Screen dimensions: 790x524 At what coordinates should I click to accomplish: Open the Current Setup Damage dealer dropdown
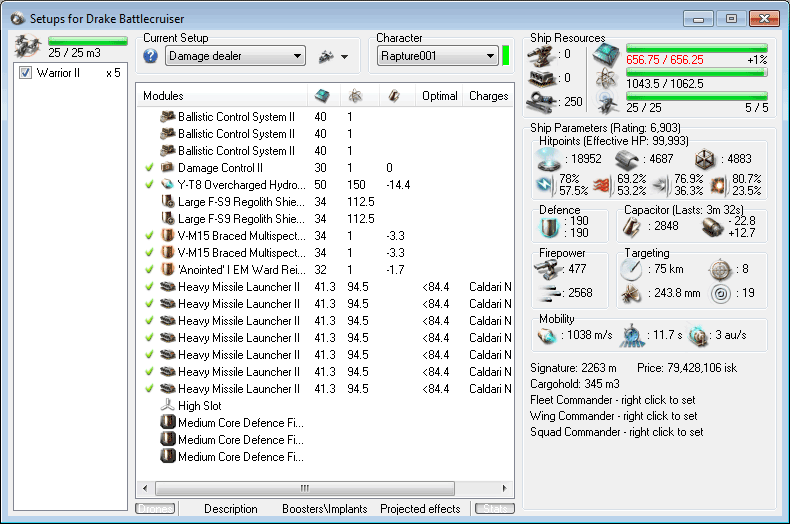click(235, 56)
